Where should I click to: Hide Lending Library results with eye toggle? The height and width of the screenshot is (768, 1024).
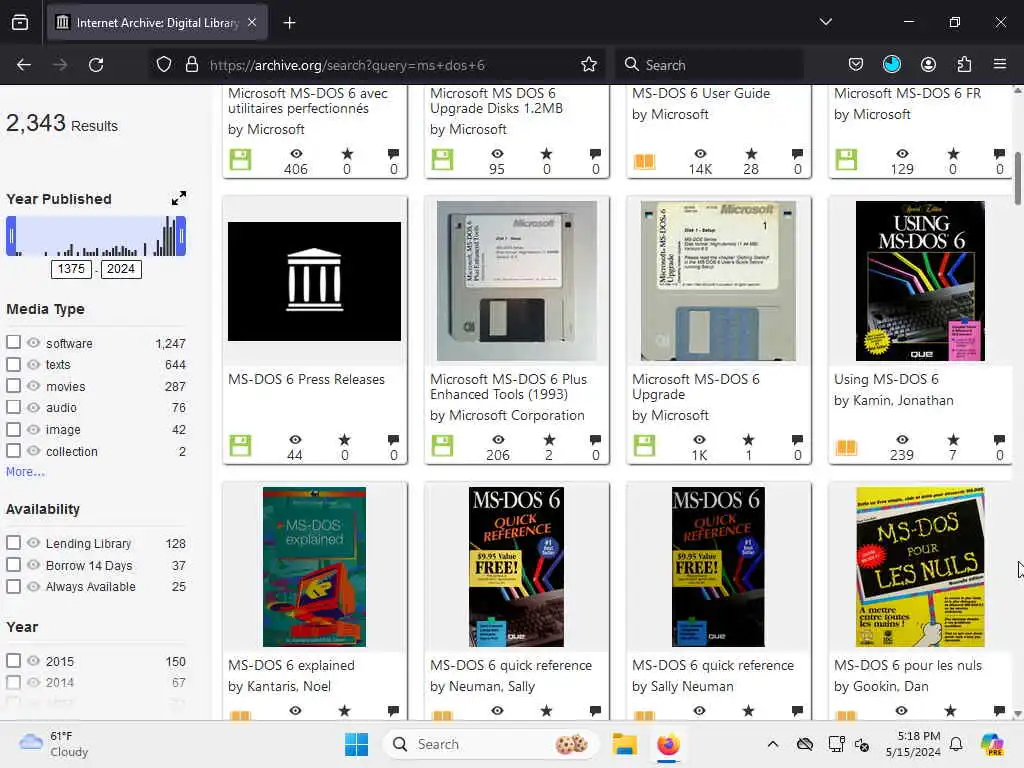(x=33, y=543)
